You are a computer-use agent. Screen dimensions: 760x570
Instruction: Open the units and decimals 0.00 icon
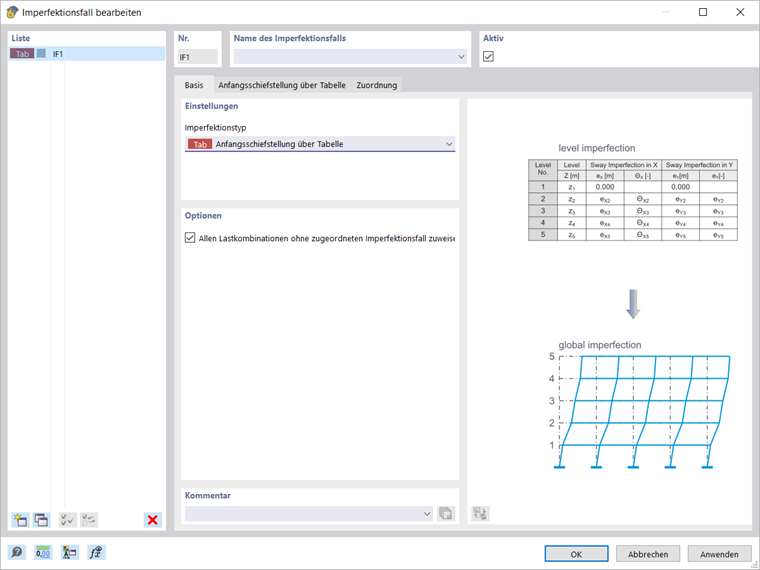[x=43, y=552]
